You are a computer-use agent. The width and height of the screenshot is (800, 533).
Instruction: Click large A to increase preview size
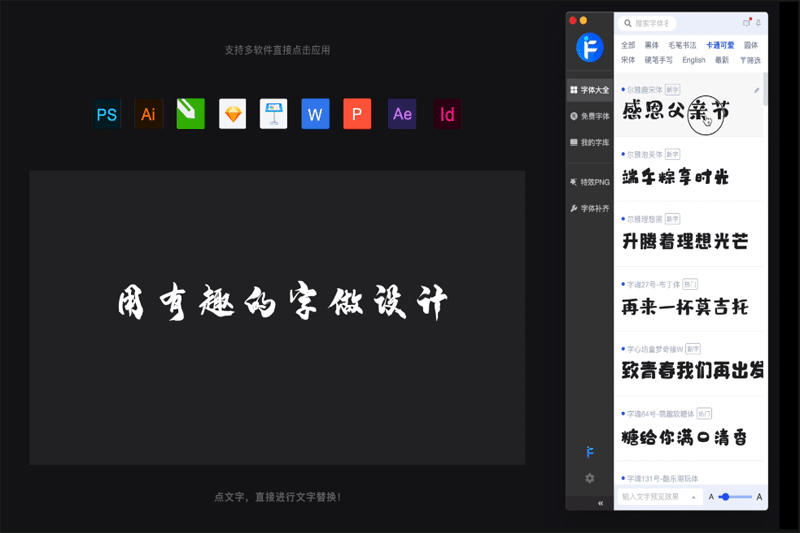(x=759, y=497)
